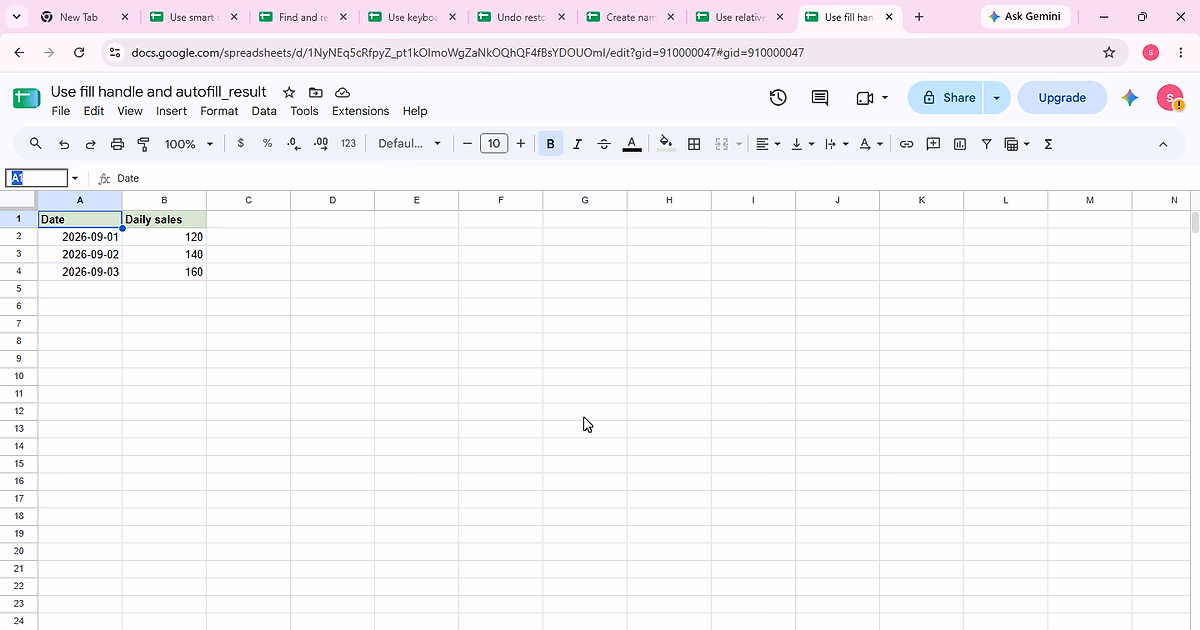The width and height of the screenshot is (1200, 630).
Task: Open the Gemini sparkle icon
Action: pos(1130,97)
